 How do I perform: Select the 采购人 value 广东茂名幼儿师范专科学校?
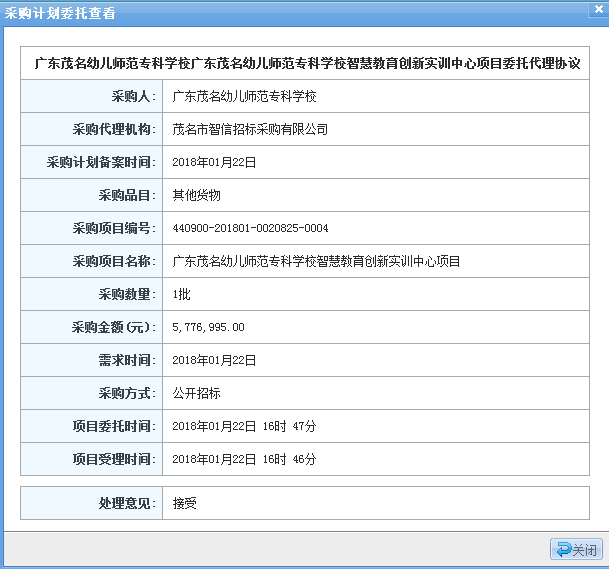(x=244, y=97)
